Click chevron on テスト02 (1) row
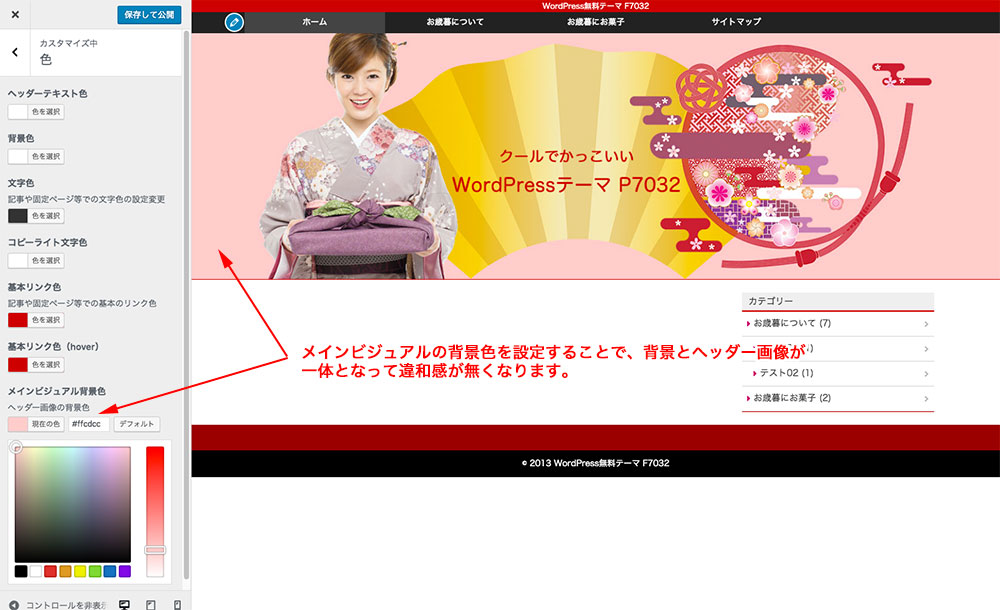The width and height of the screenshot is (1000, 610). point(926,374)
